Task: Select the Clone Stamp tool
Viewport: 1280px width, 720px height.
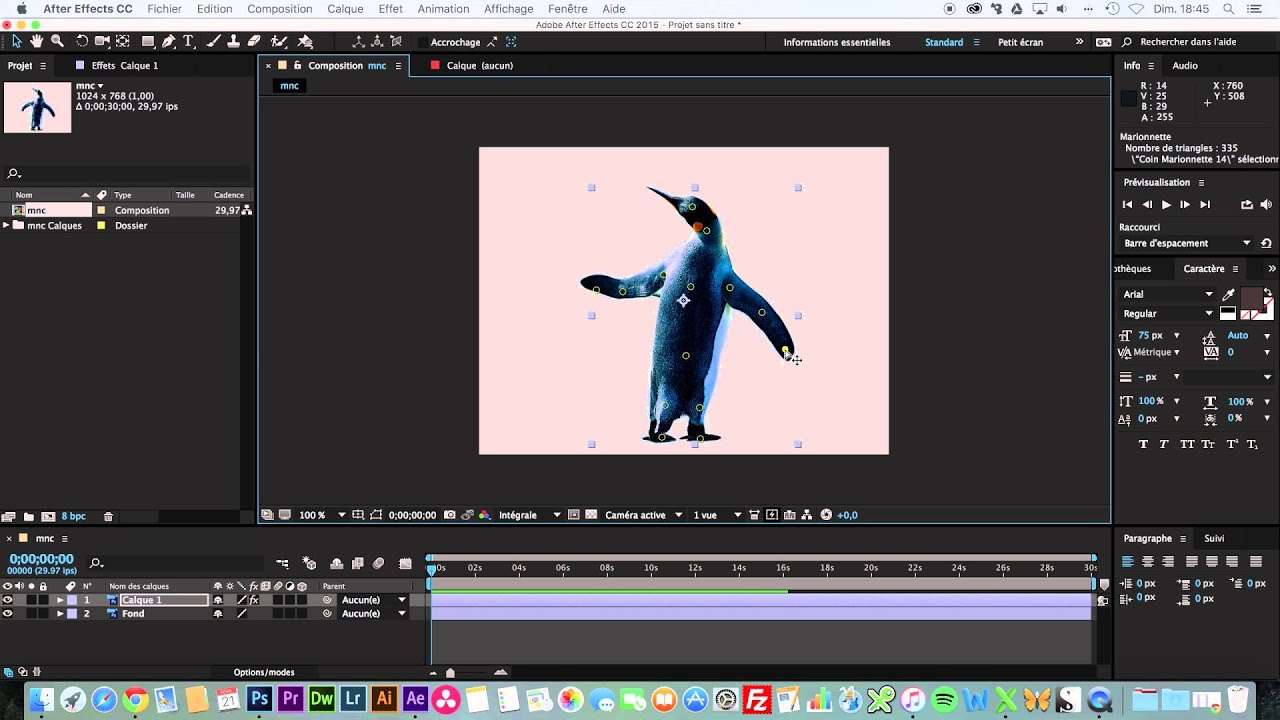Action: (234, 42)
